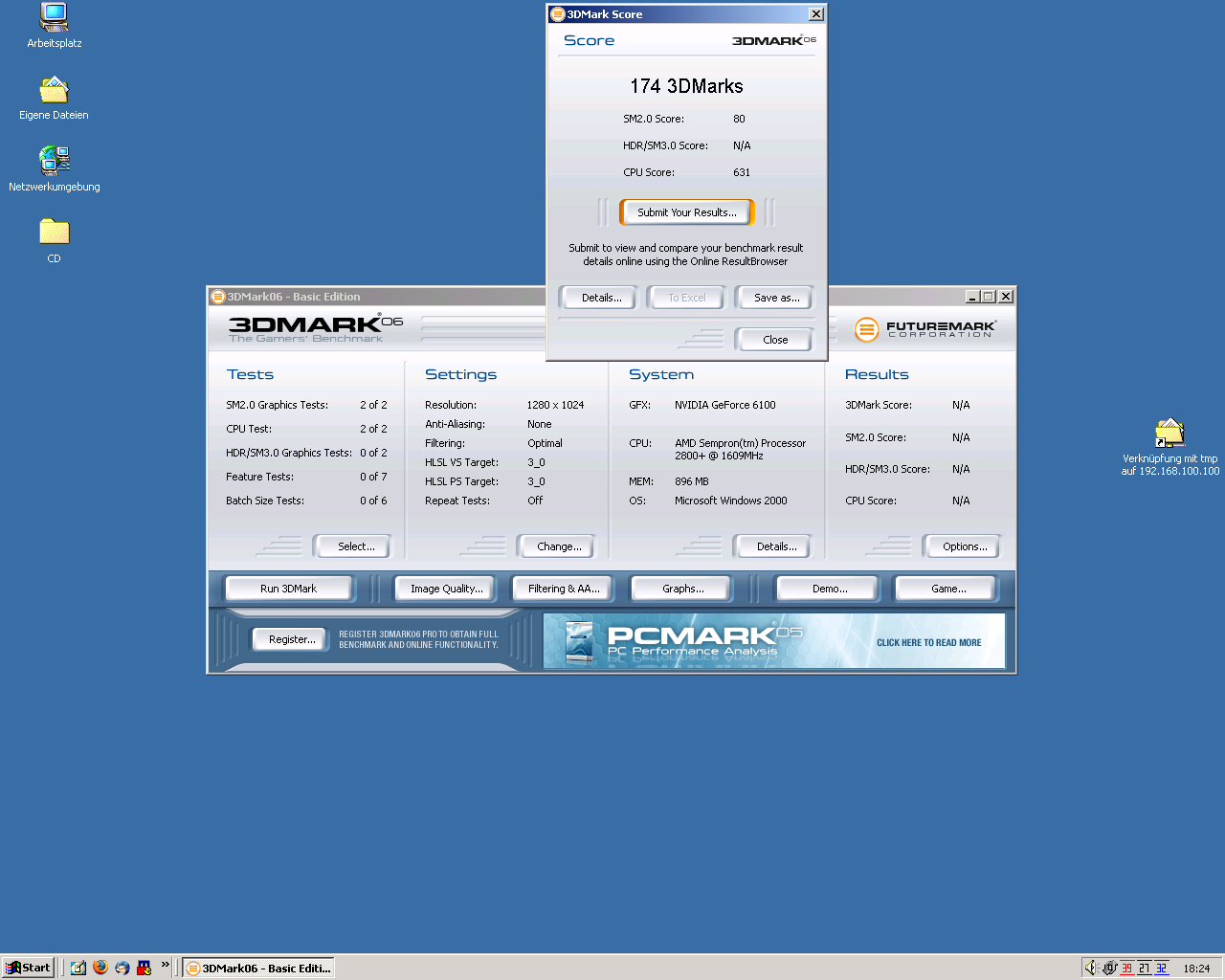The width and height of the screenshot is (1225, 980).
Task: Click the Demo button
Action: (x=830, y=589)
